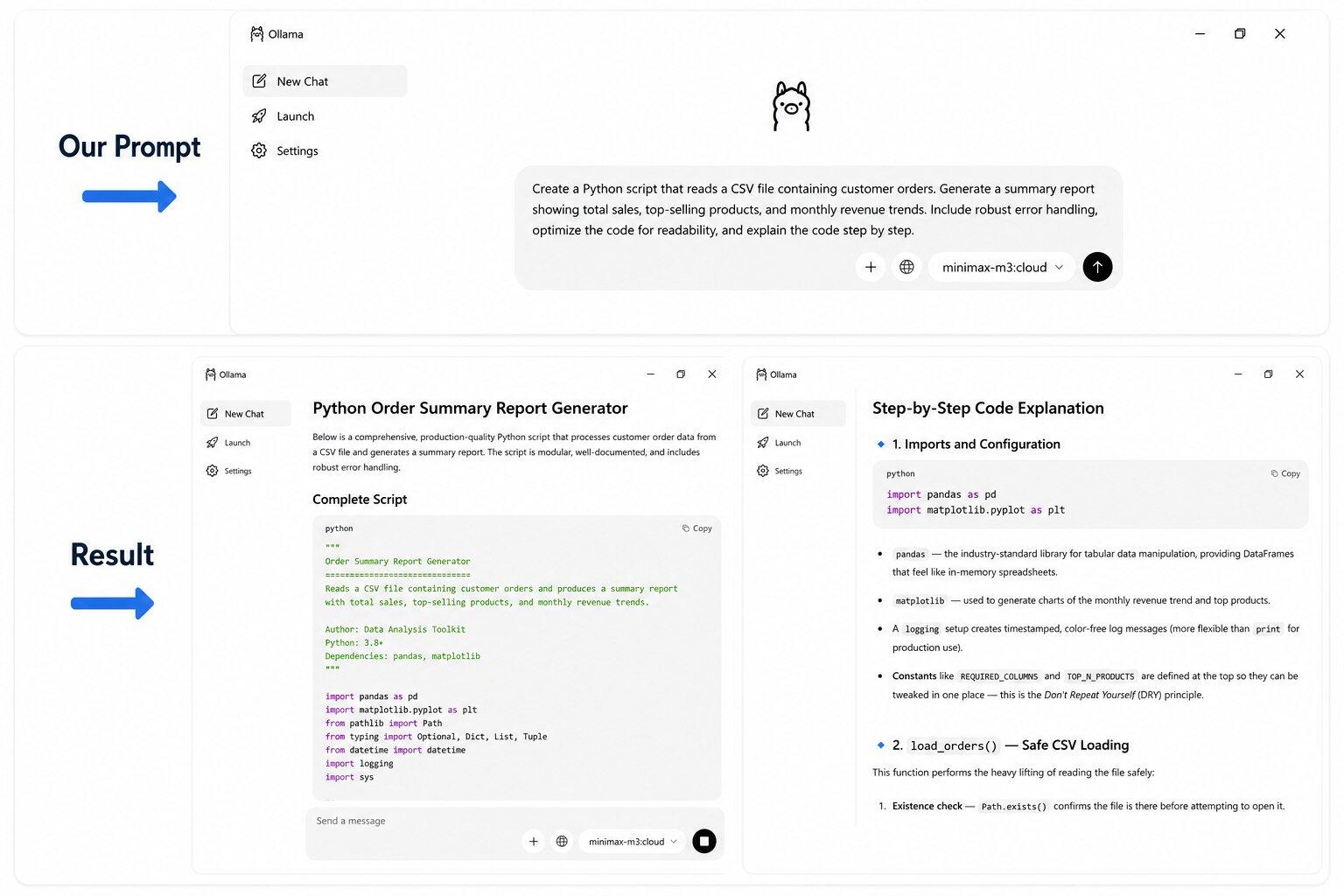Toggle the globe web search icon in top prompt box
Screen dimensions: 1344x896
[x=906, y=267]
